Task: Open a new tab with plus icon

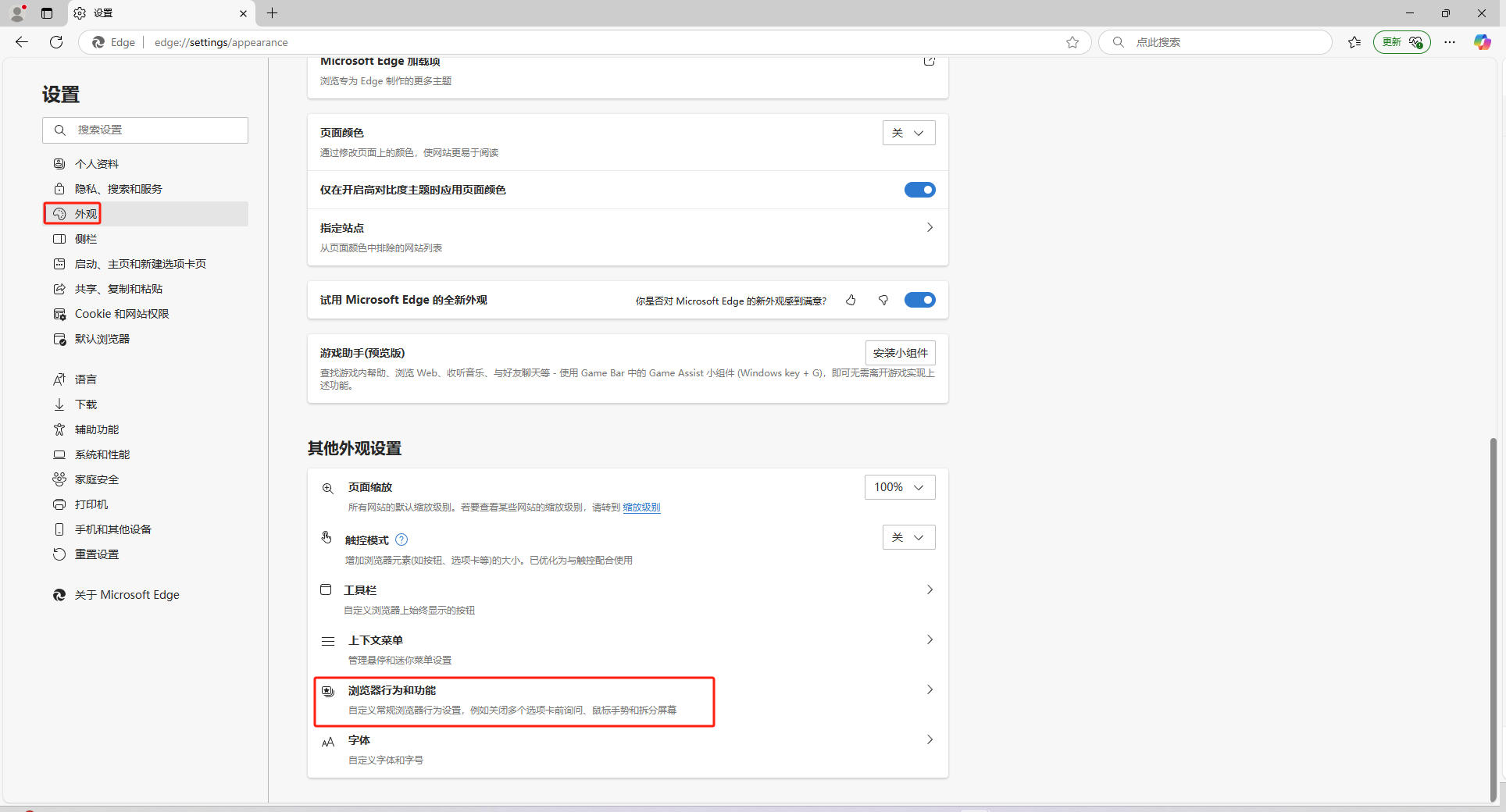Action: [x=272, y=13]
